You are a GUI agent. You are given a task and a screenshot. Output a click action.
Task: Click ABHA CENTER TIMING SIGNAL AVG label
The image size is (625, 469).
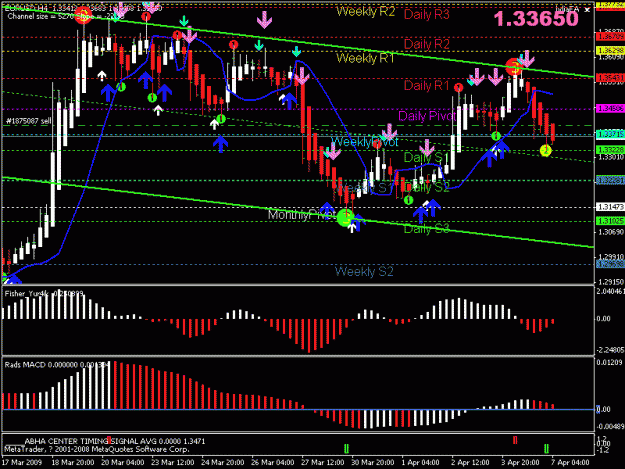click(115, 441)
